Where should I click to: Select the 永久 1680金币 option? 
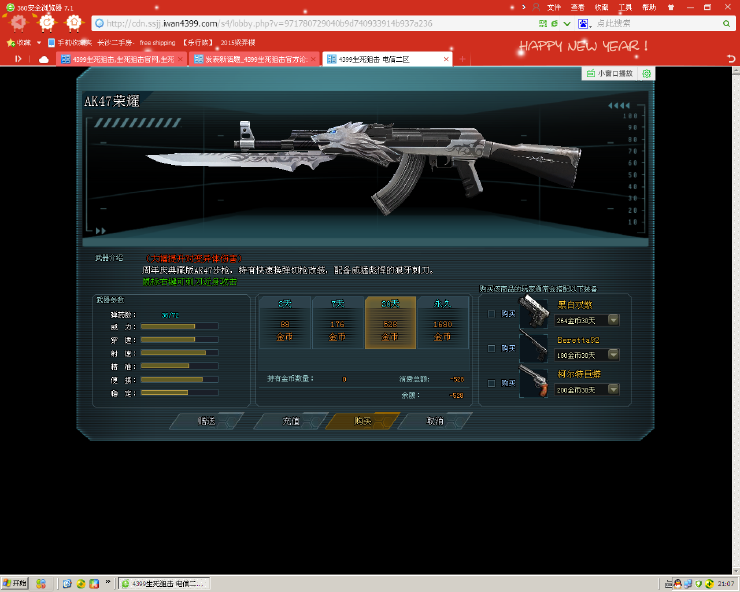click(443, 322)
